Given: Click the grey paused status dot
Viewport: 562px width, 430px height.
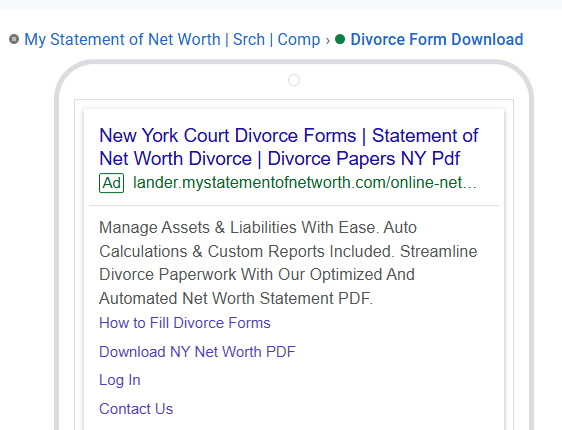Looking at the screenshot, I should (x=14, y=39).
